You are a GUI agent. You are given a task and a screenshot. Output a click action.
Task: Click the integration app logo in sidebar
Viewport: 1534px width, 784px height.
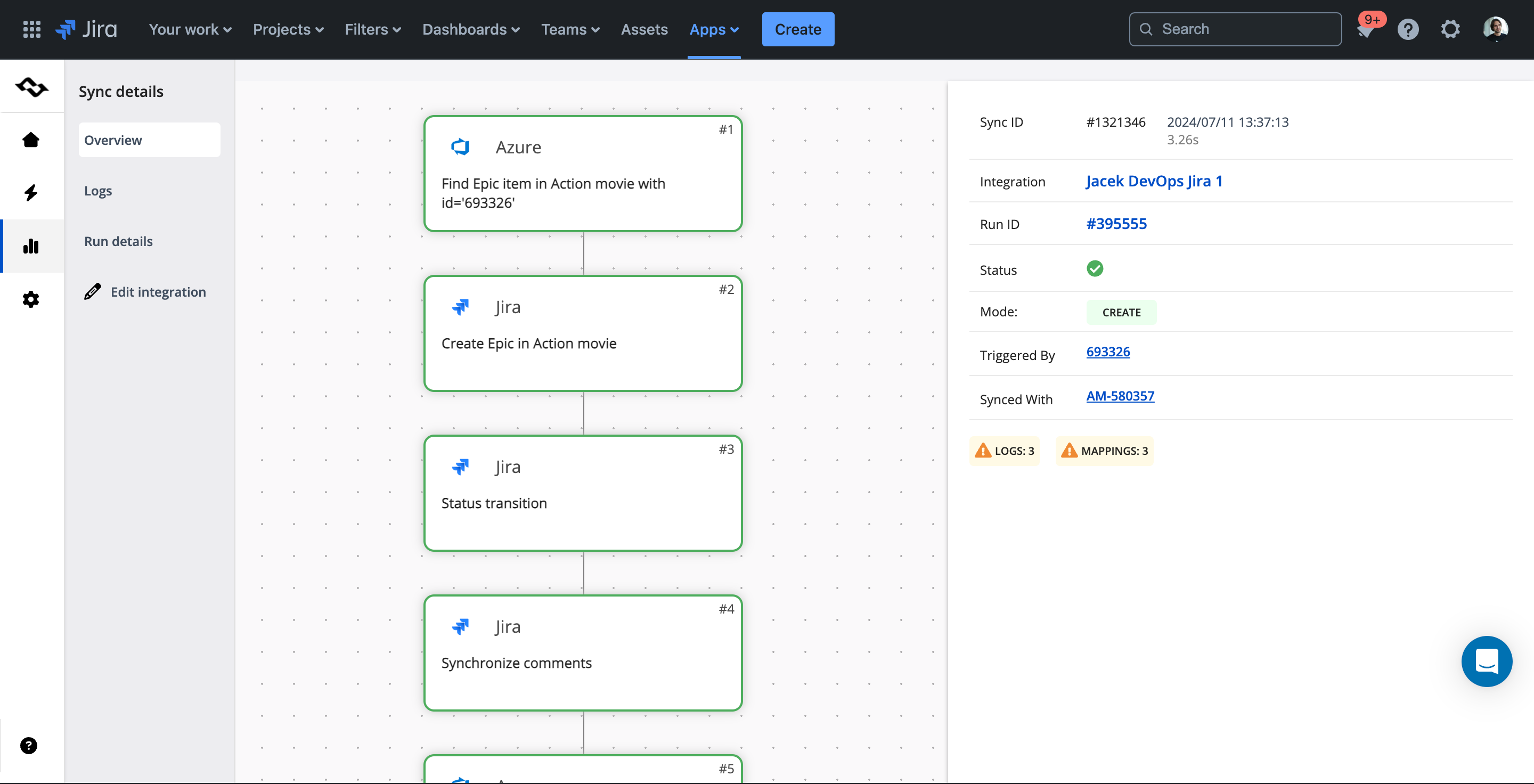tap(31, 87)
